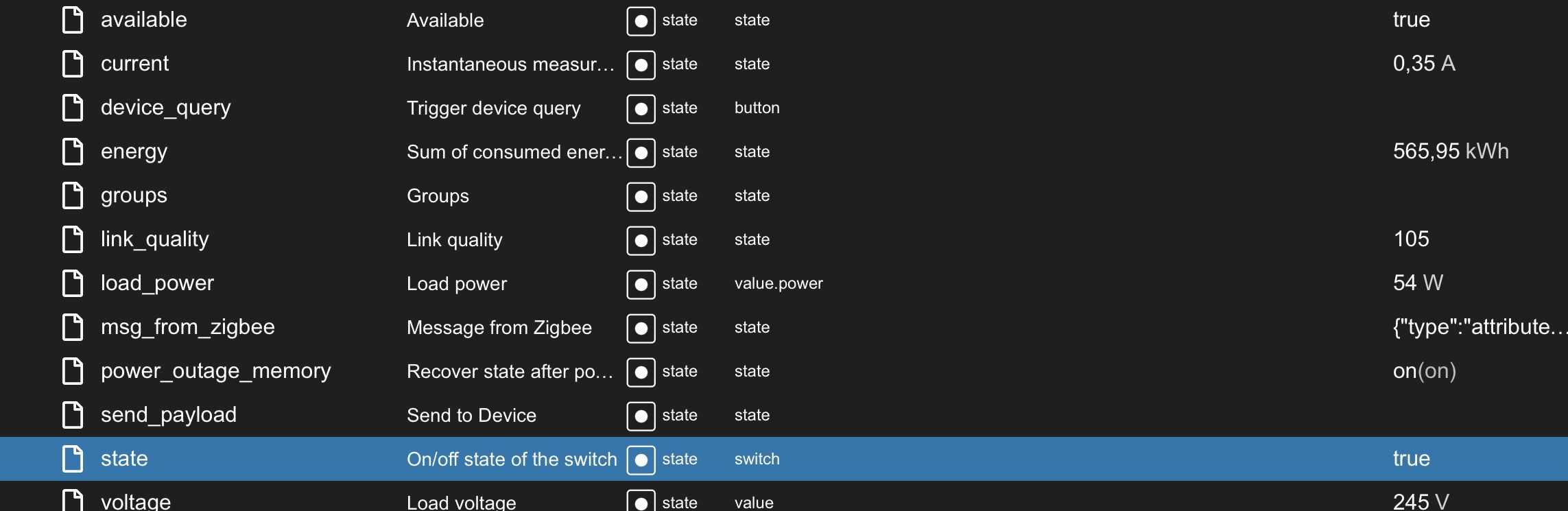Select the power_outage_memory entry
This screenshot has width=1568, height=511.
click(x=215, y=371)
